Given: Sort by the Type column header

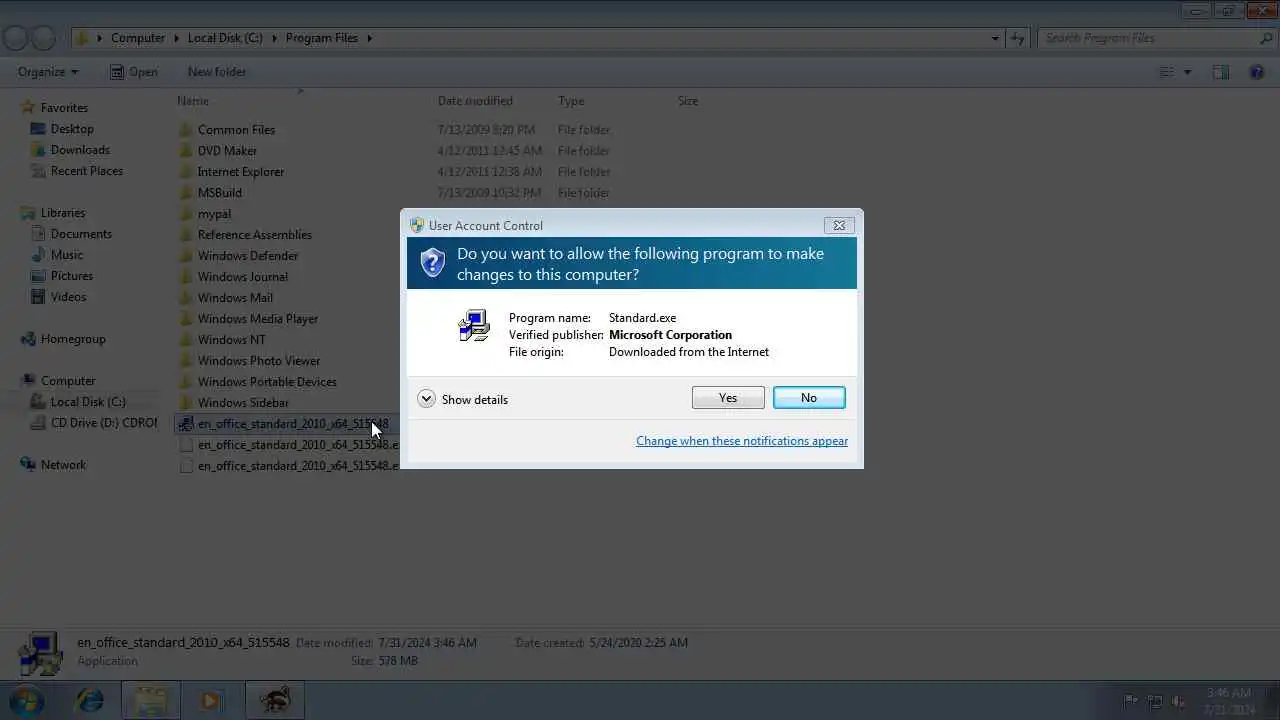Looking at the screenshot, I should point(571,101).
